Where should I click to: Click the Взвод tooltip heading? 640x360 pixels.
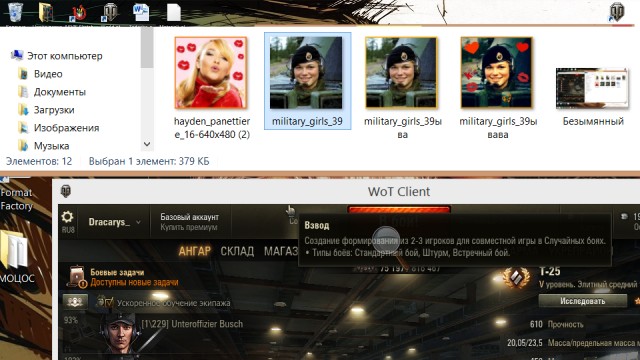317,226
